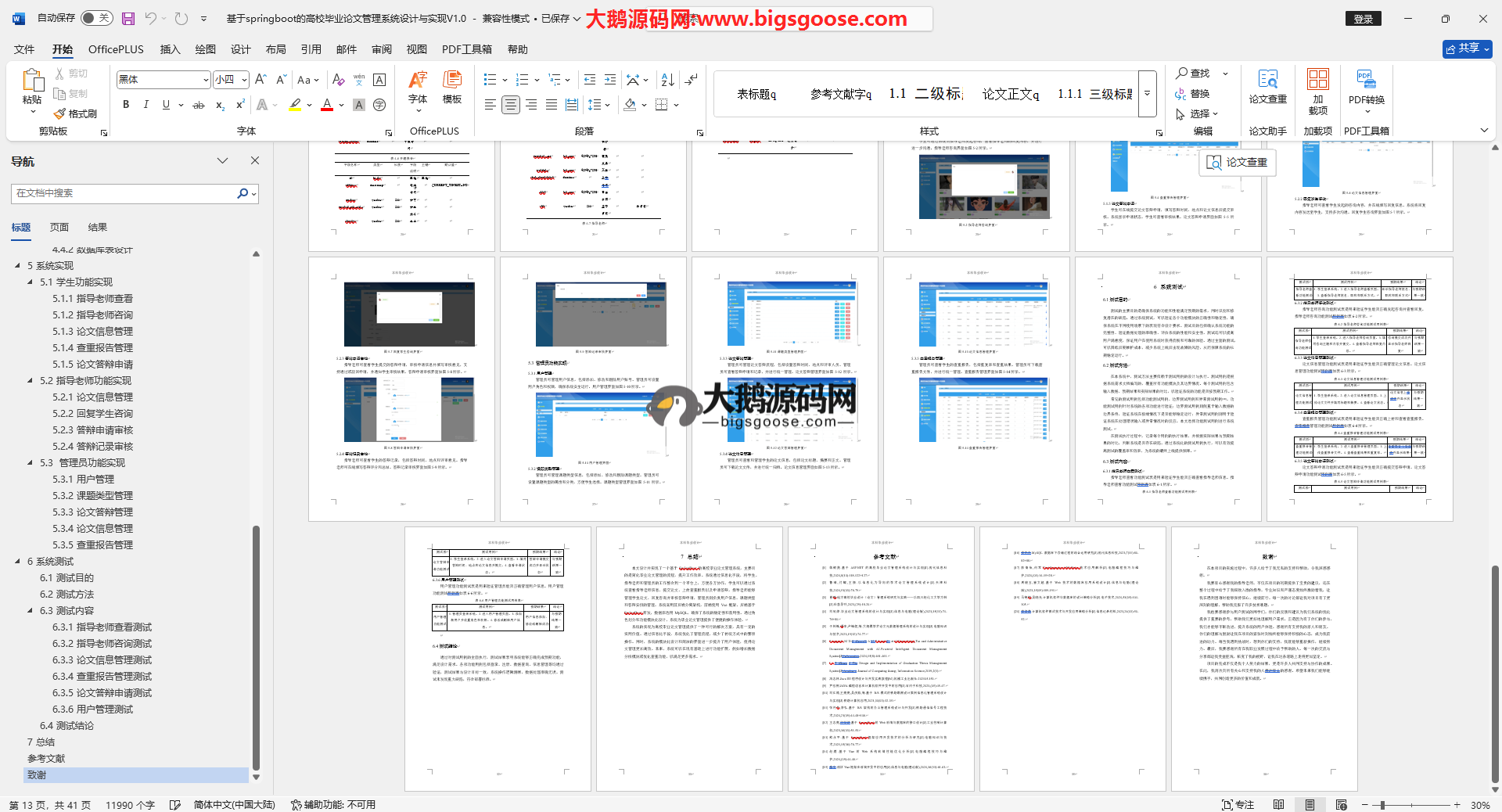This screenshot has width=1502, height=812.
Task: Click the Save icon in the title bar
Action: [128, 18]
